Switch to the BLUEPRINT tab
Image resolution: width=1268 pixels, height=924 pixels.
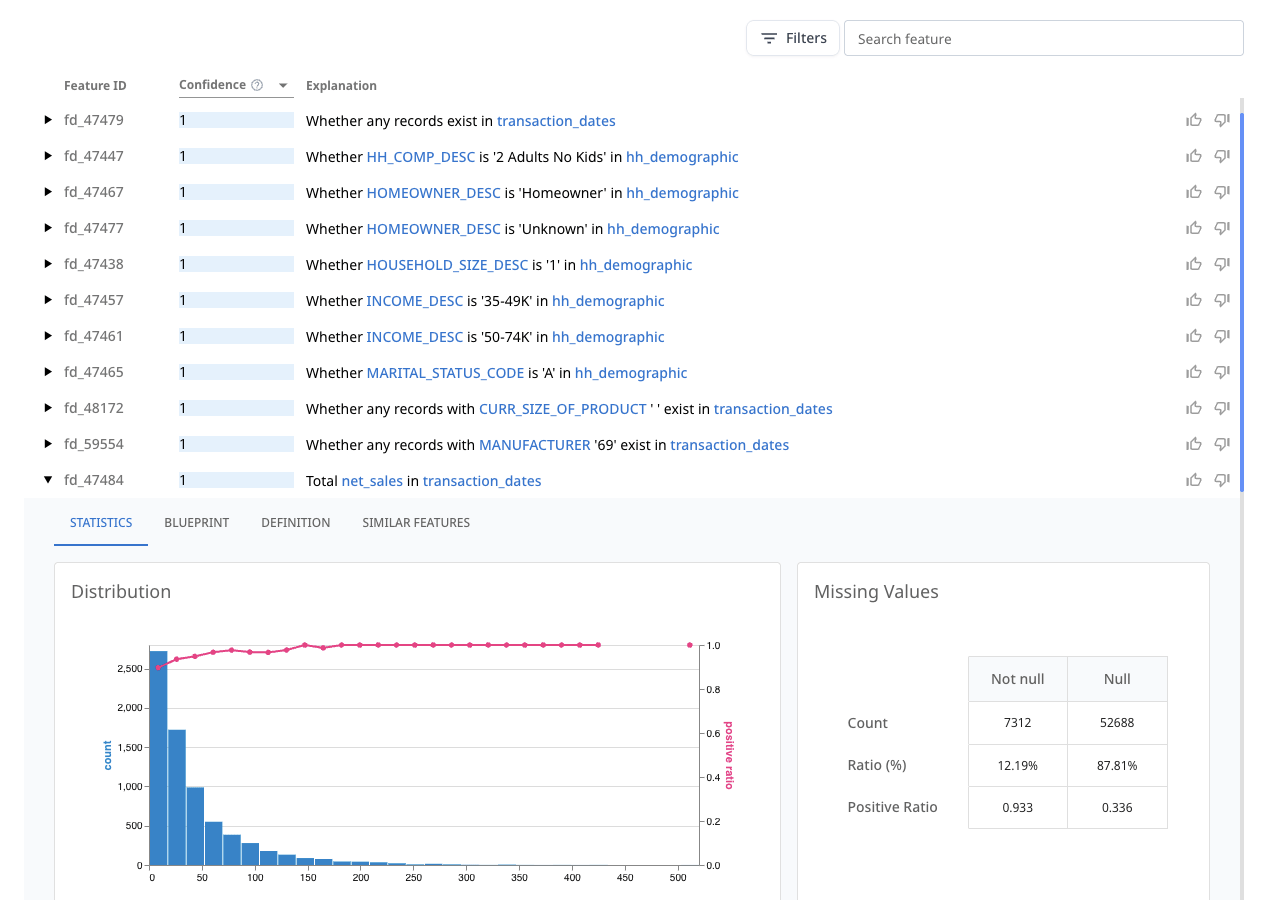coord(196,522)
